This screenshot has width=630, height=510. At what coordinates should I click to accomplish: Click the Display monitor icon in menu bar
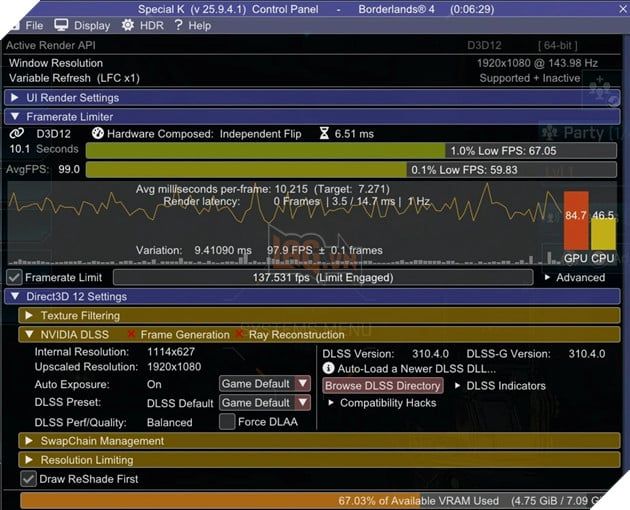(x=61, y=25)
